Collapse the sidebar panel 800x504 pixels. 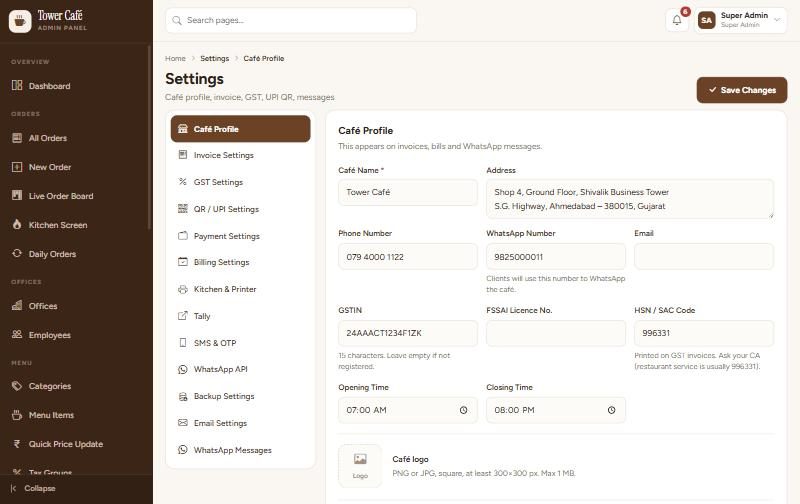pos(34,488)
